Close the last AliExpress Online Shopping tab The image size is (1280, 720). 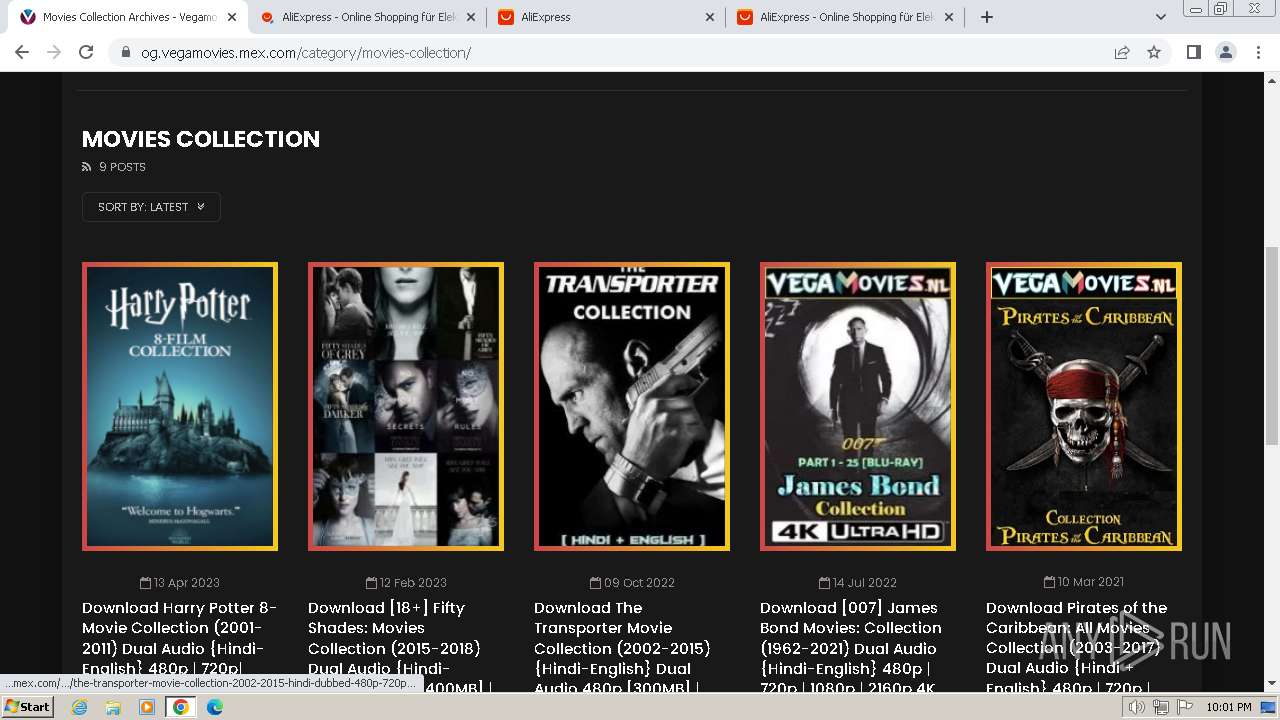[x=949, y=17]
